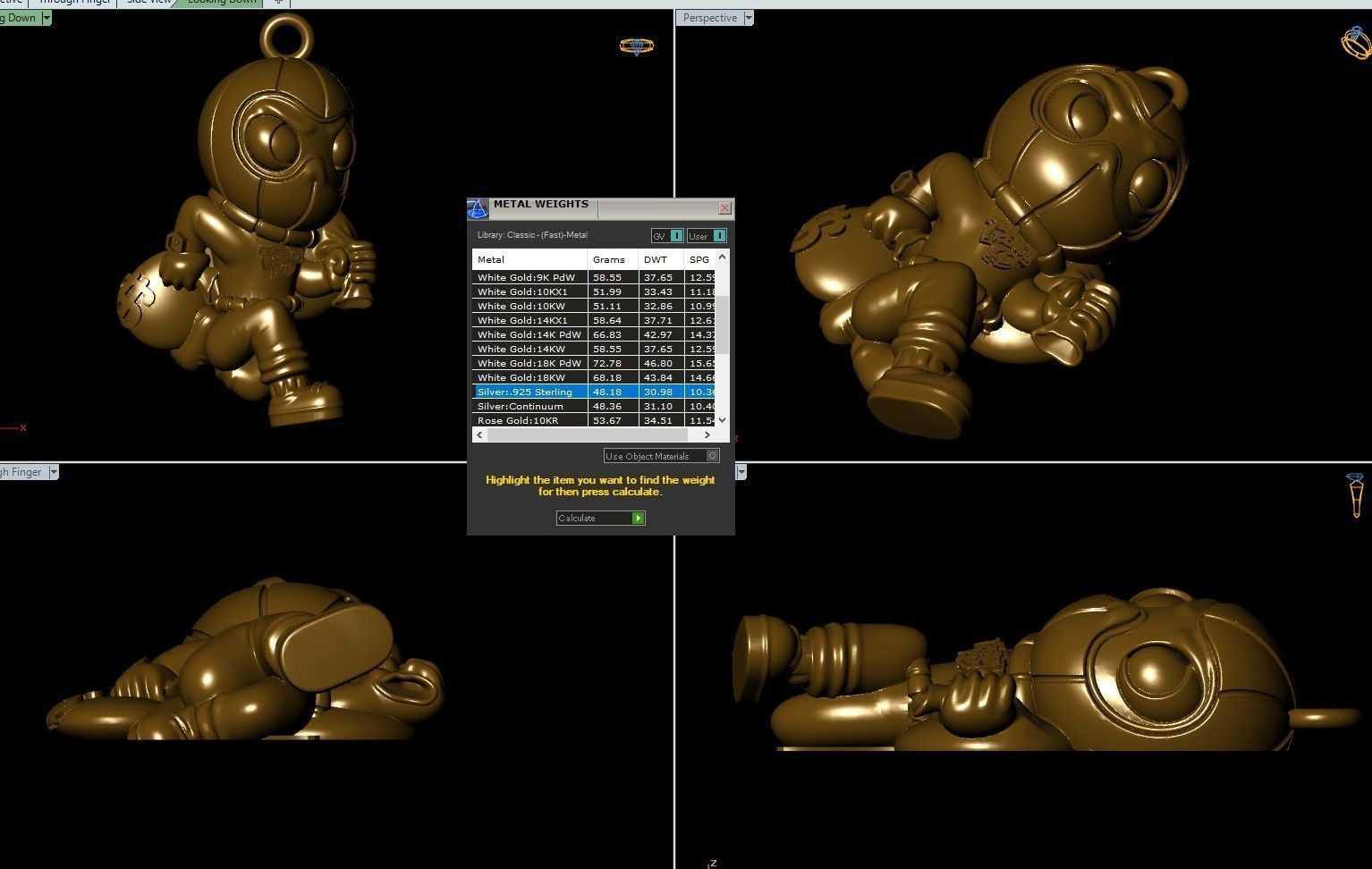Click the Metal Weights title bar text
Screen dimensions: 1372x869
click(x=541, y=204)
